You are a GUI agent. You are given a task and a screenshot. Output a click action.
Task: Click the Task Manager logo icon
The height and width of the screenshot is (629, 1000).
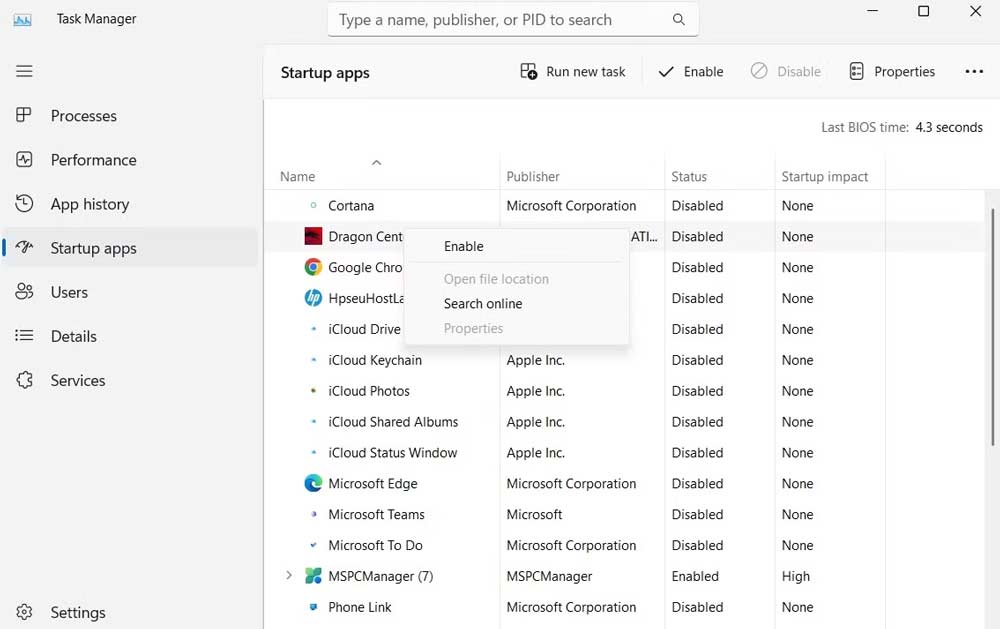[x=22, y=18]
